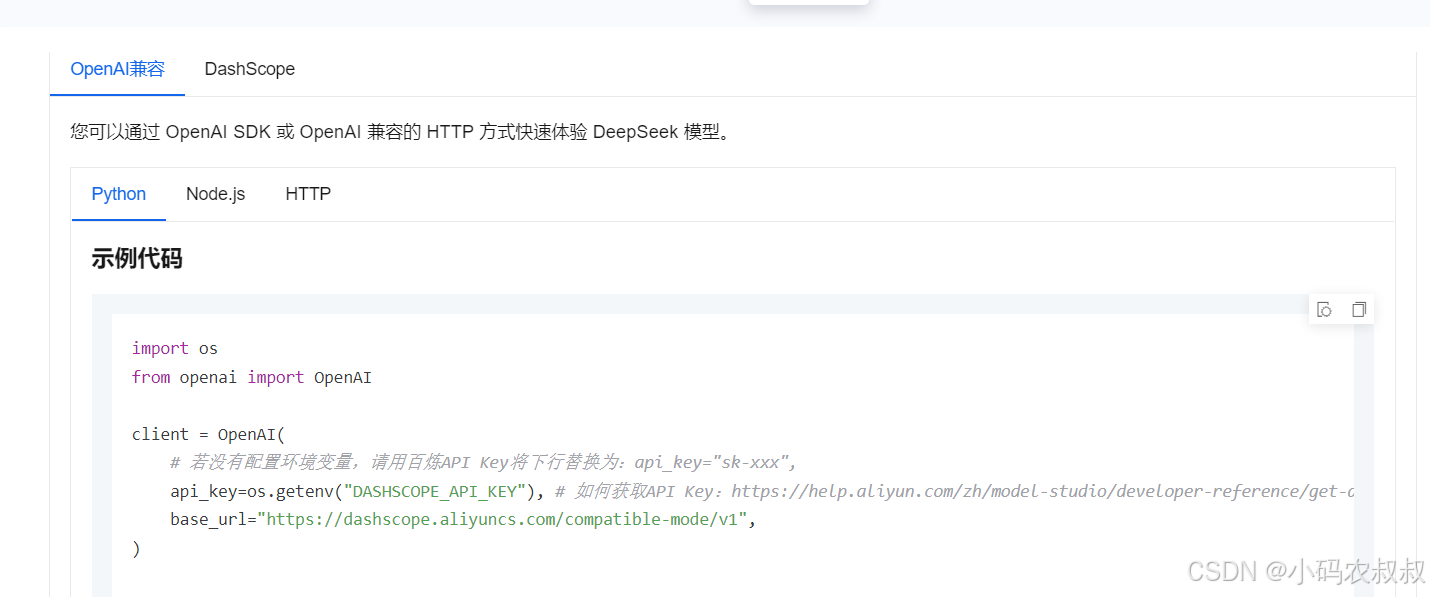Select the Python code tab
This screenshot has width=1430, height=597.
(x=119, y=194)
